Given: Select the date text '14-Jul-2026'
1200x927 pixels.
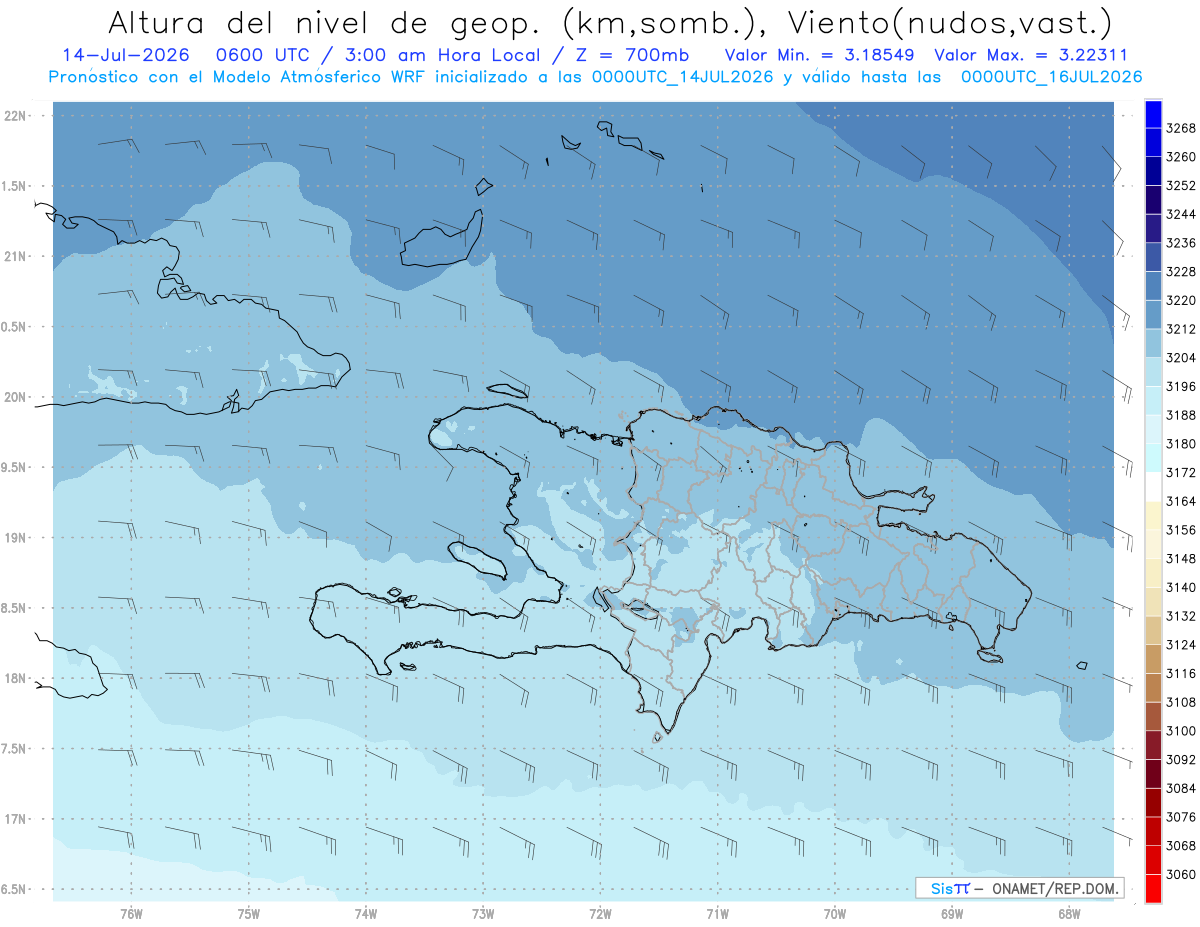Looking at the screenshot, I should (125, 55).
